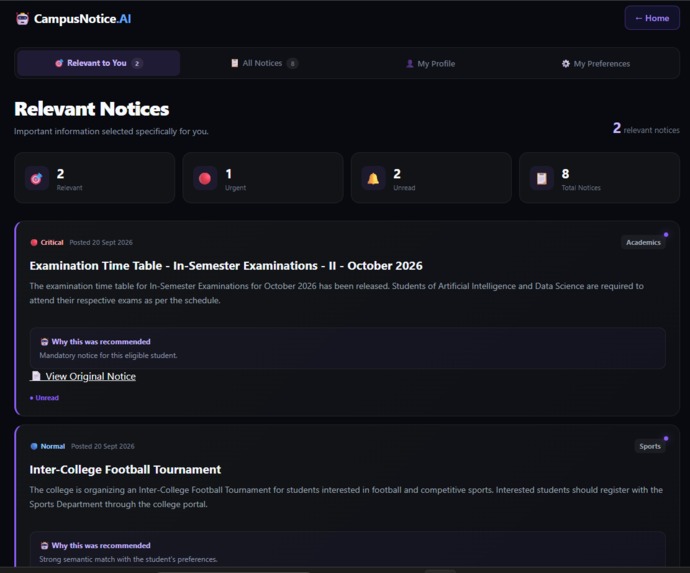Click the '2 relevant notices' counter text
The width and height of the screenshot is (690, 573).
tap(646, 129)
